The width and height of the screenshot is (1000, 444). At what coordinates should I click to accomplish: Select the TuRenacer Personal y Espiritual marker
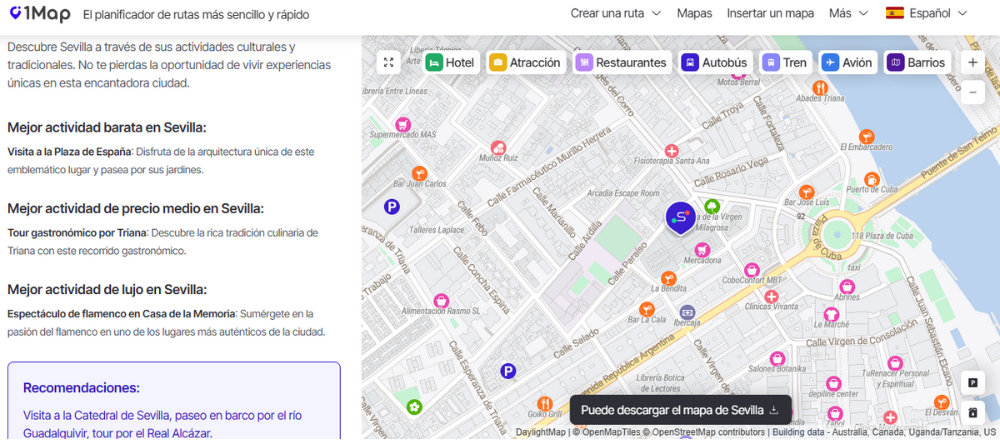coord(895,363)
